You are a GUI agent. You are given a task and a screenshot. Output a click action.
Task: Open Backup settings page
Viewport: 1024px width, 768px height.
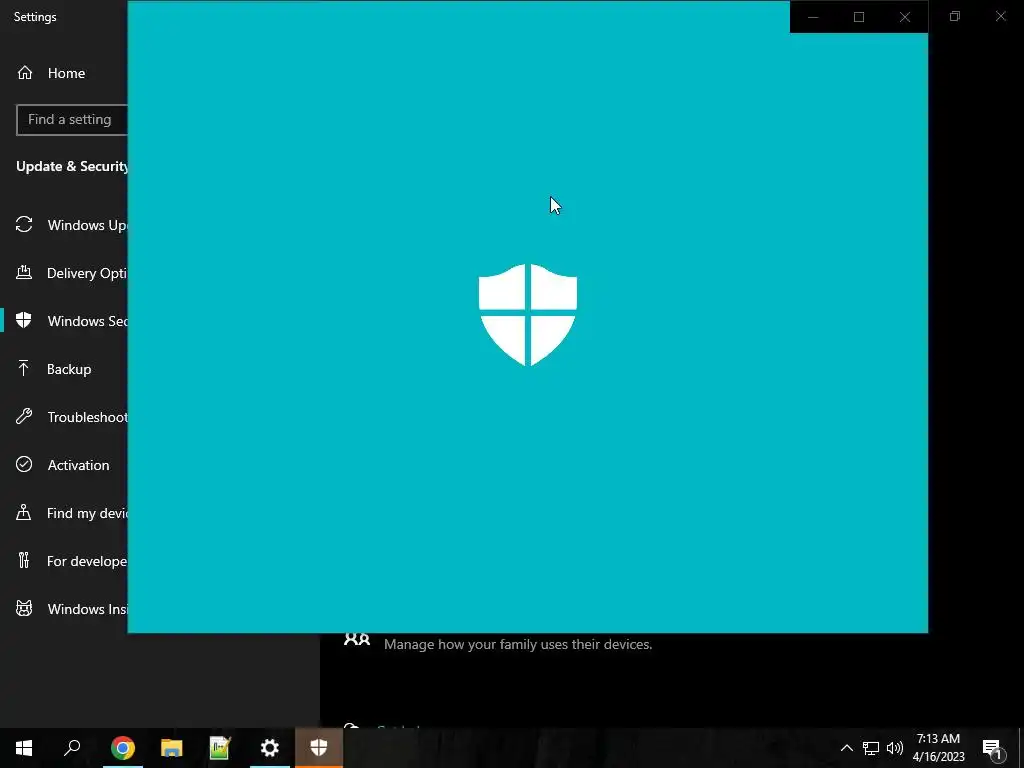point(64,369)
